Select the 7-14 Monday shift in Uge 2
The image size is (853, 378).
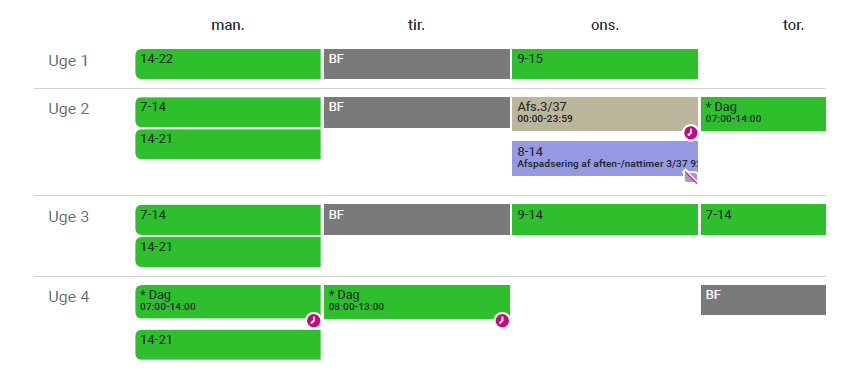228,112
